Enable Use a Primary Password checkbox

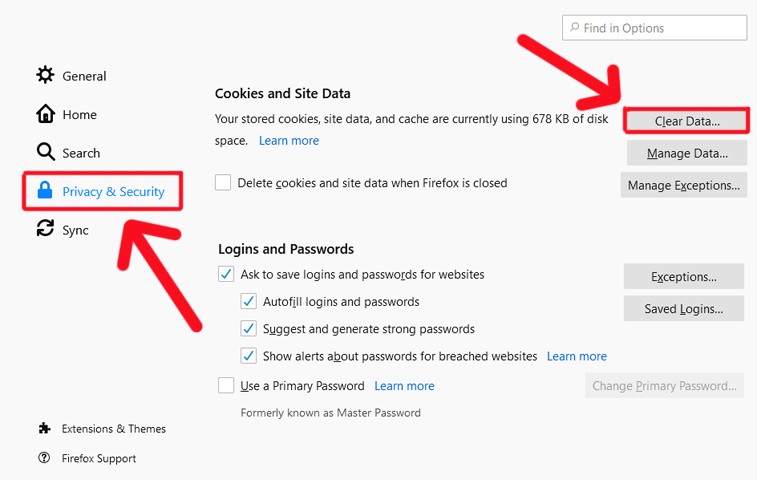226,385
